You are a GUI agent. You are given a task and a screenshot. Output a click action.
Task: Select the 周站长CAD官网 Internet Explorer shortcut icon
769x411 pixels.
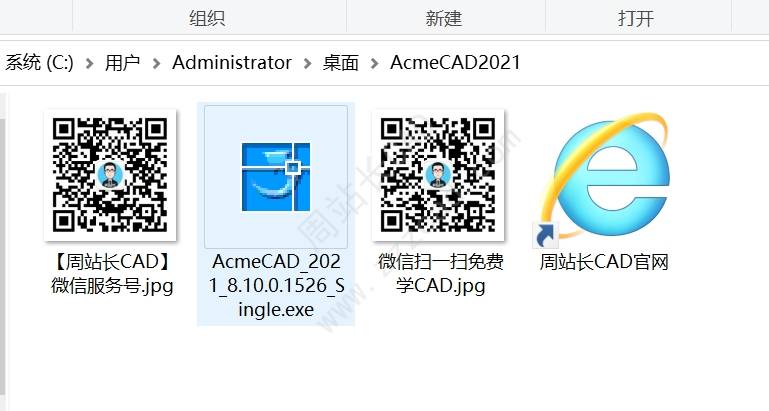pos(602,179)
